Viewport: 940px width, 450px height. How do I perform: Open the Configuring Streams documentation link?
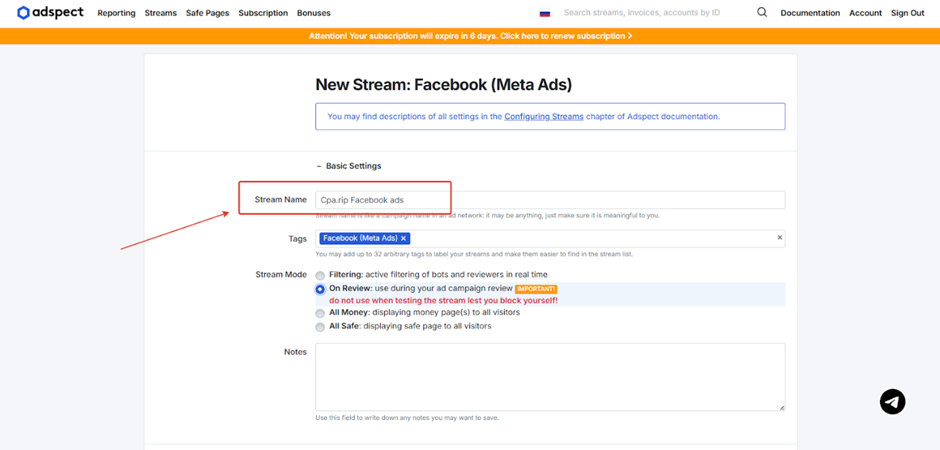pos(544,117)
